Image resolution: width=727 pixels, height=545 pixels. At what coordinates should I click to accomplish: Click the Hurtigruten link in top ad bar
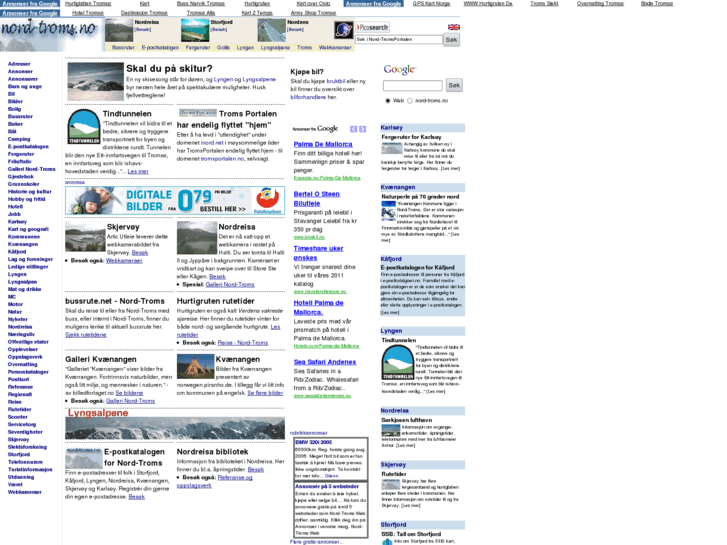(x=257, y=4)
